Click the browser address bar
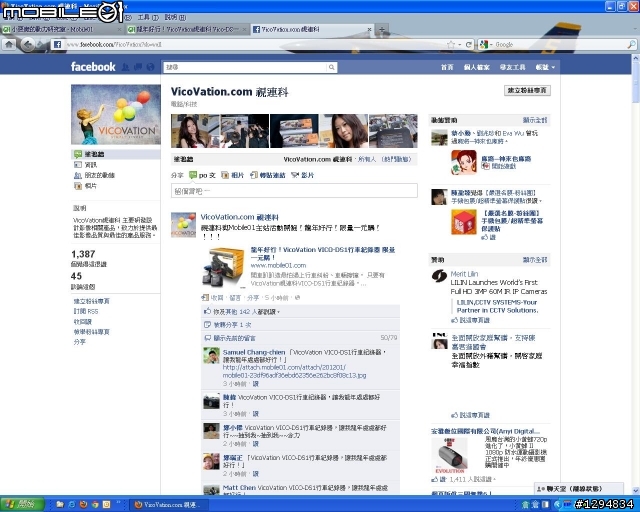The height and width of the screenshot is (512, 640). [255, 45]
